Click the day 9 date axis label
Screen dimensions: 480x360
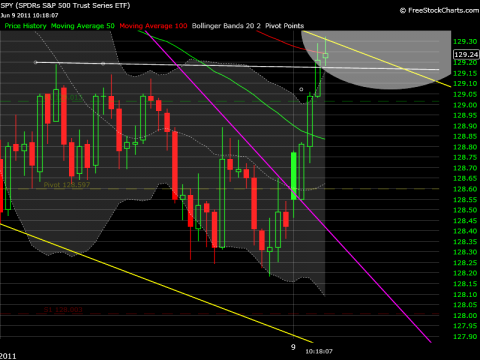pos(293,347)
